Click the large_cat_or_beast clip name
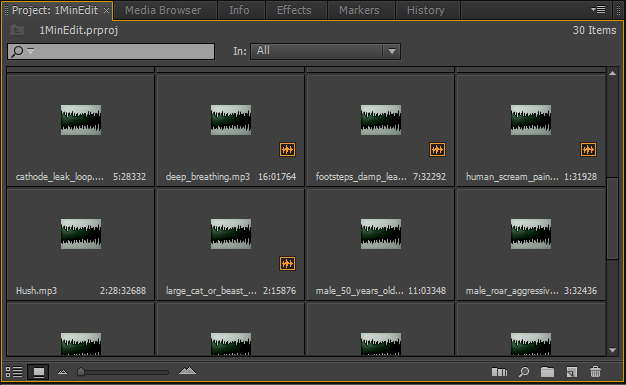Image resolution: width=626 pixels, height=385 pixels. (x=211, y=290)
